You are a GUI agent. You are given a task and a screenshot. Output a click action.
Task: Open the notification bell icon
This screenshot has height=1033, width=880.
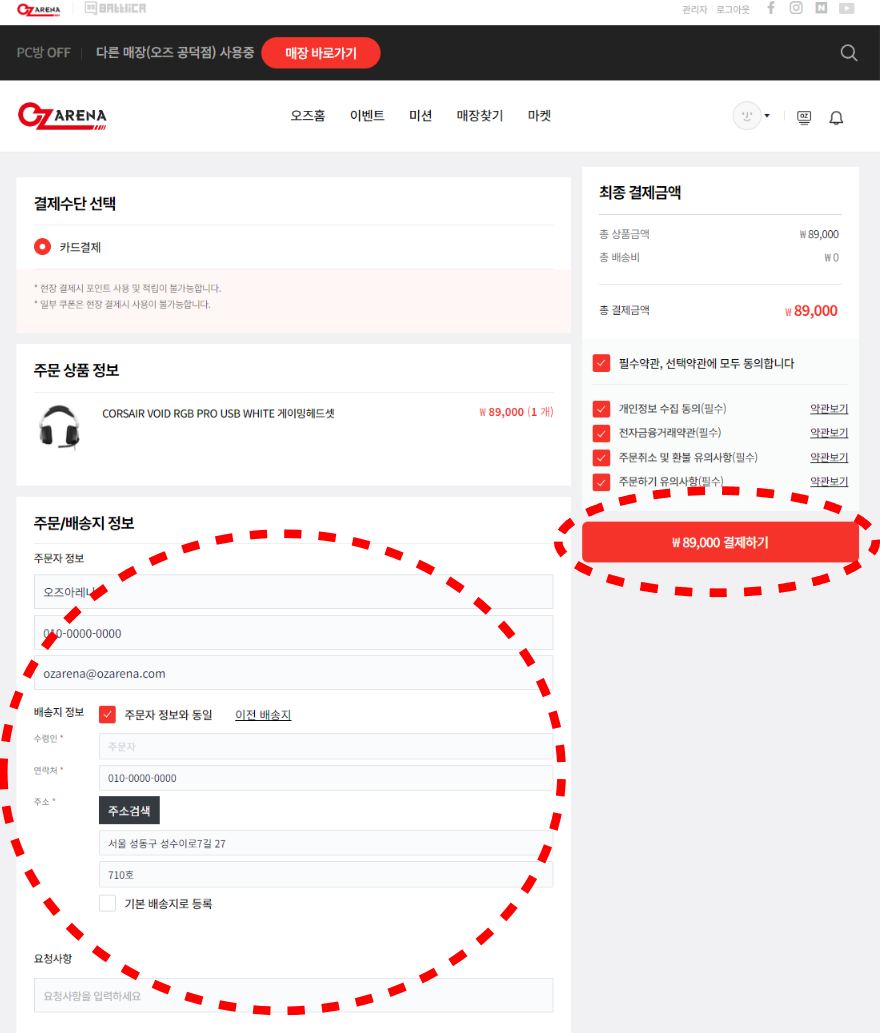coord(836,117)
